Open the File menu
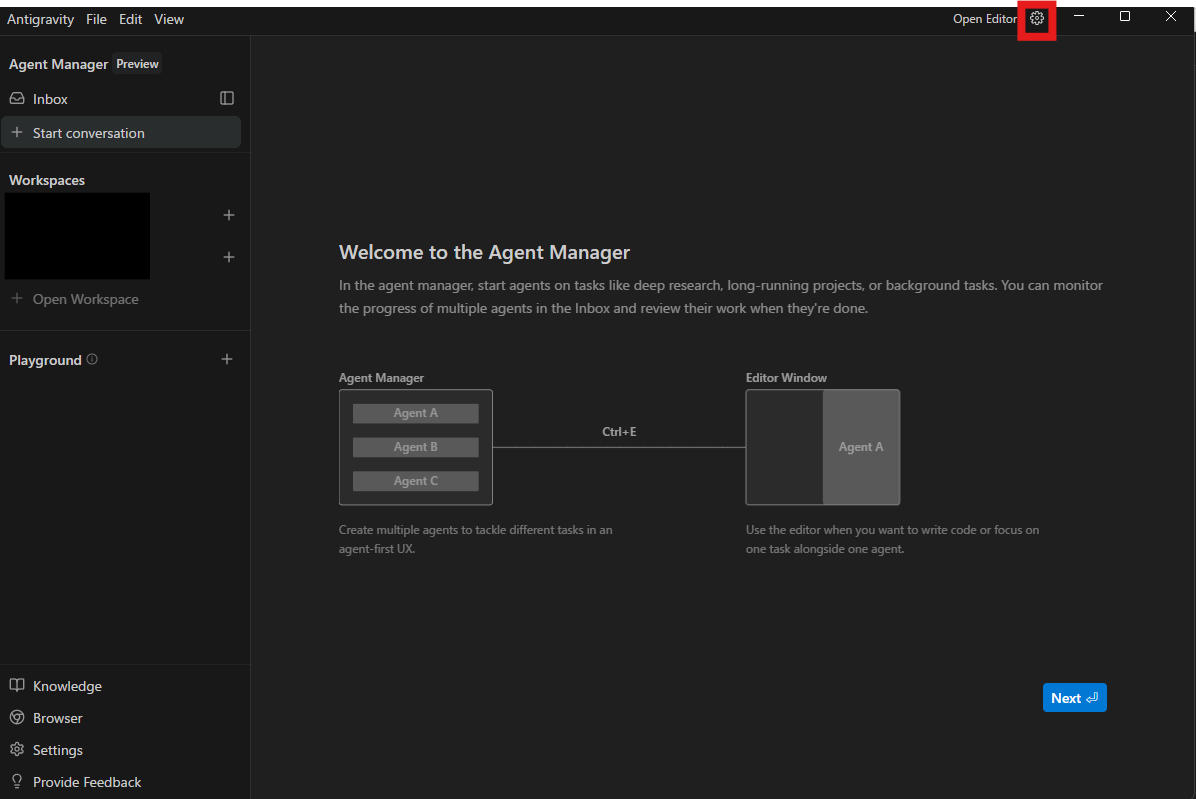The image size is (1196, 799). pyautogui.click(x=96, y=19)
